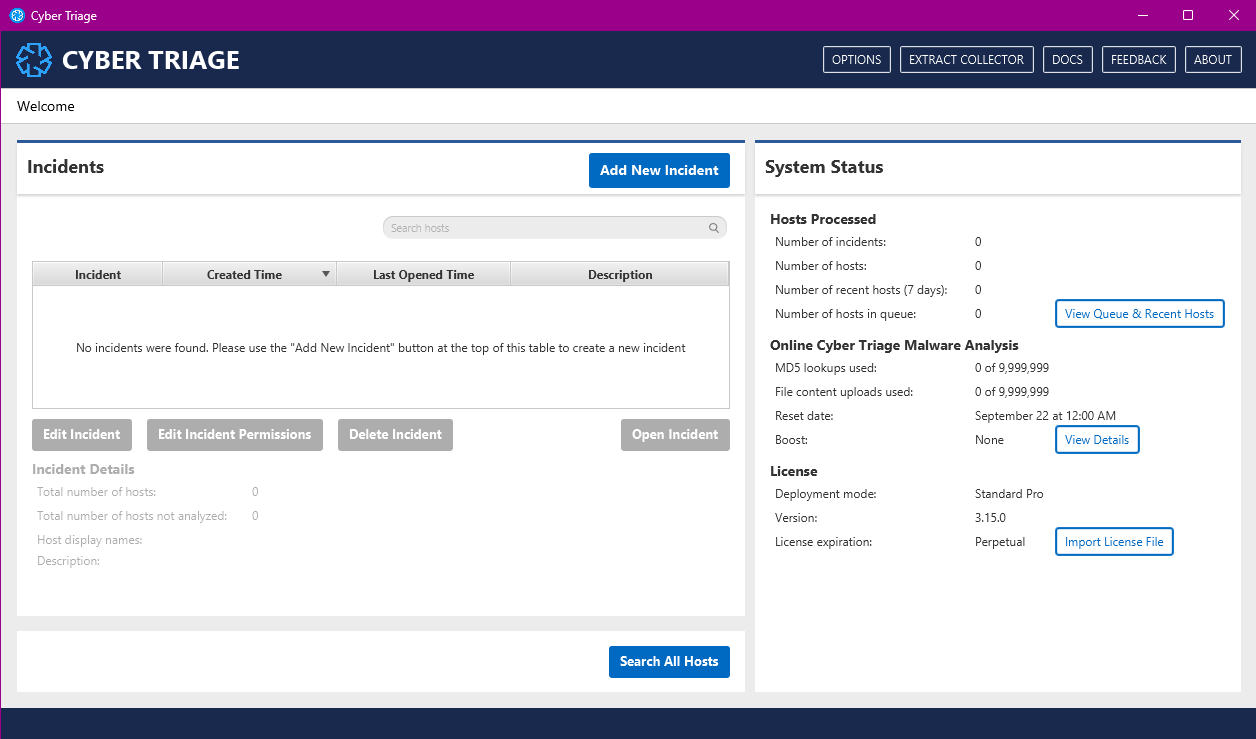1256x739 pixels.
Task: Click View Details for malware analysis
Action: [1097, 440]
